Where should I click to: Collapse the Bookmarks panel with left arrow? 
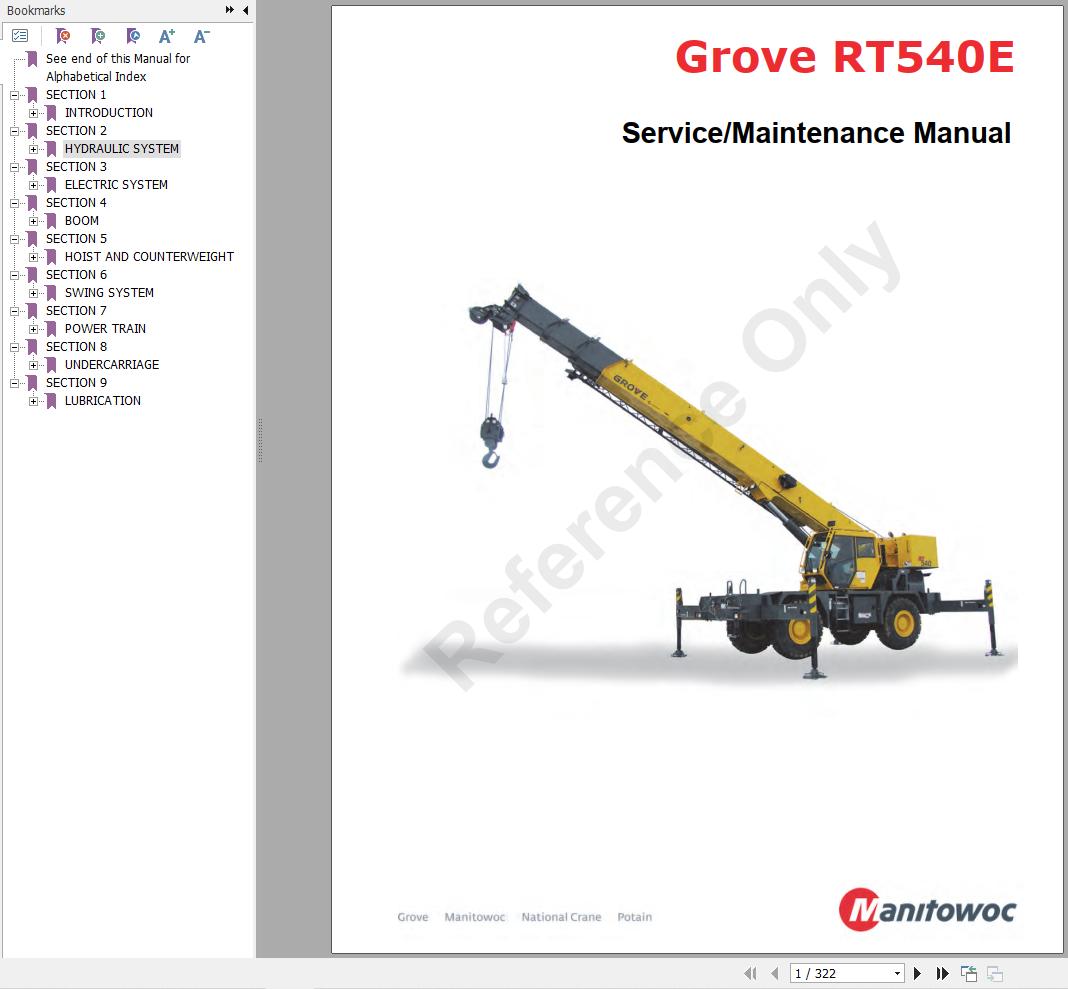pos(246,10)
